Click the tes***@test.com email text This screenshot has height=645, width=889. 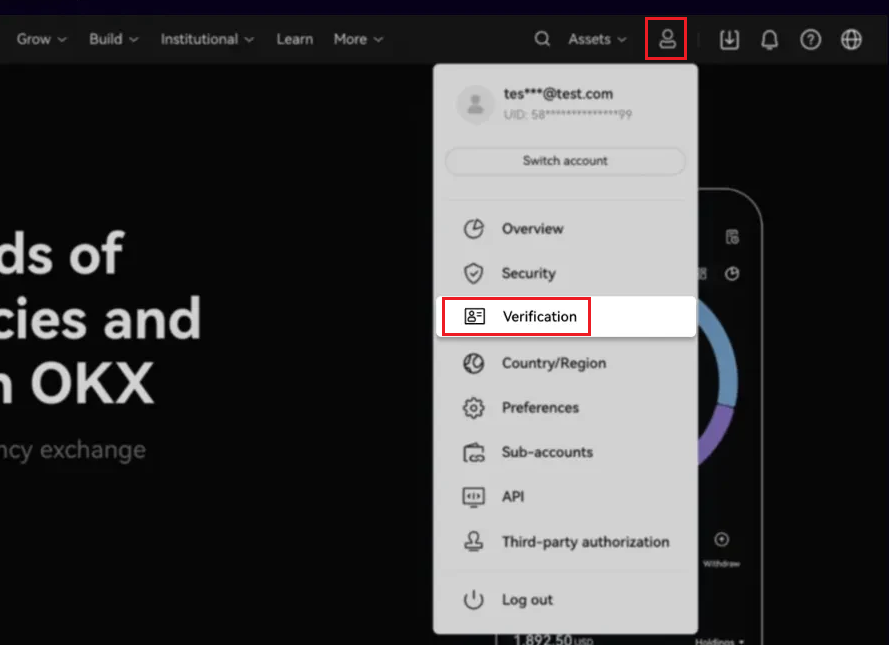[558, 94]
